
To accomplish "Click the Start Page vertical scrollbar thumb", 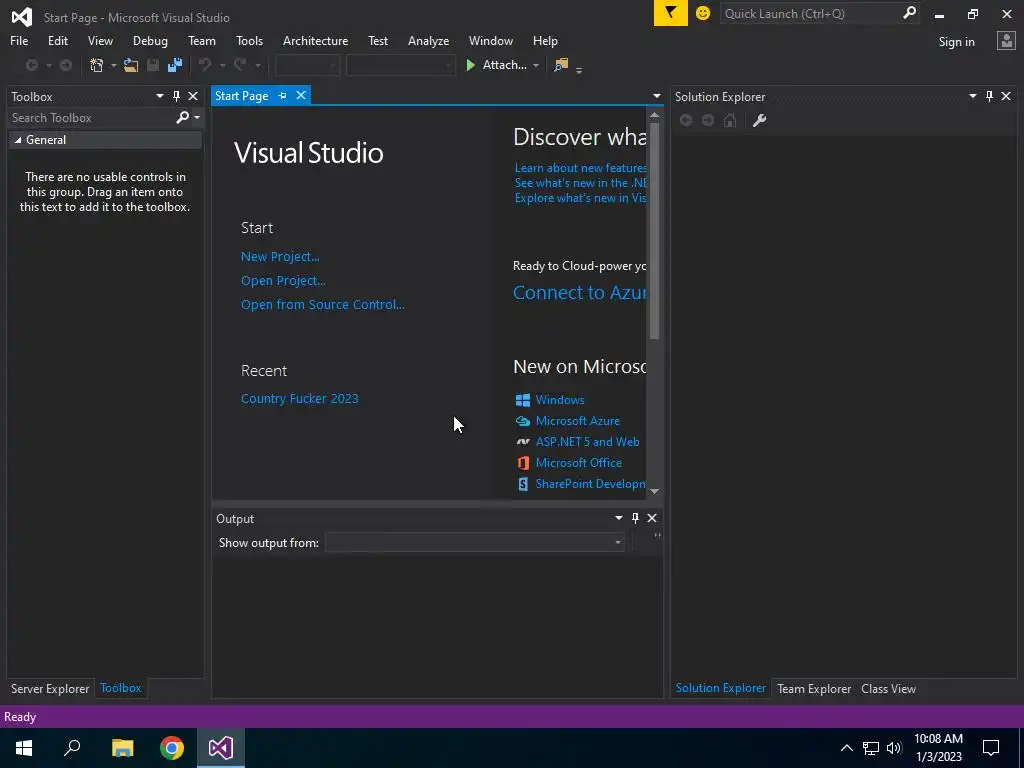I will point(654,231).
